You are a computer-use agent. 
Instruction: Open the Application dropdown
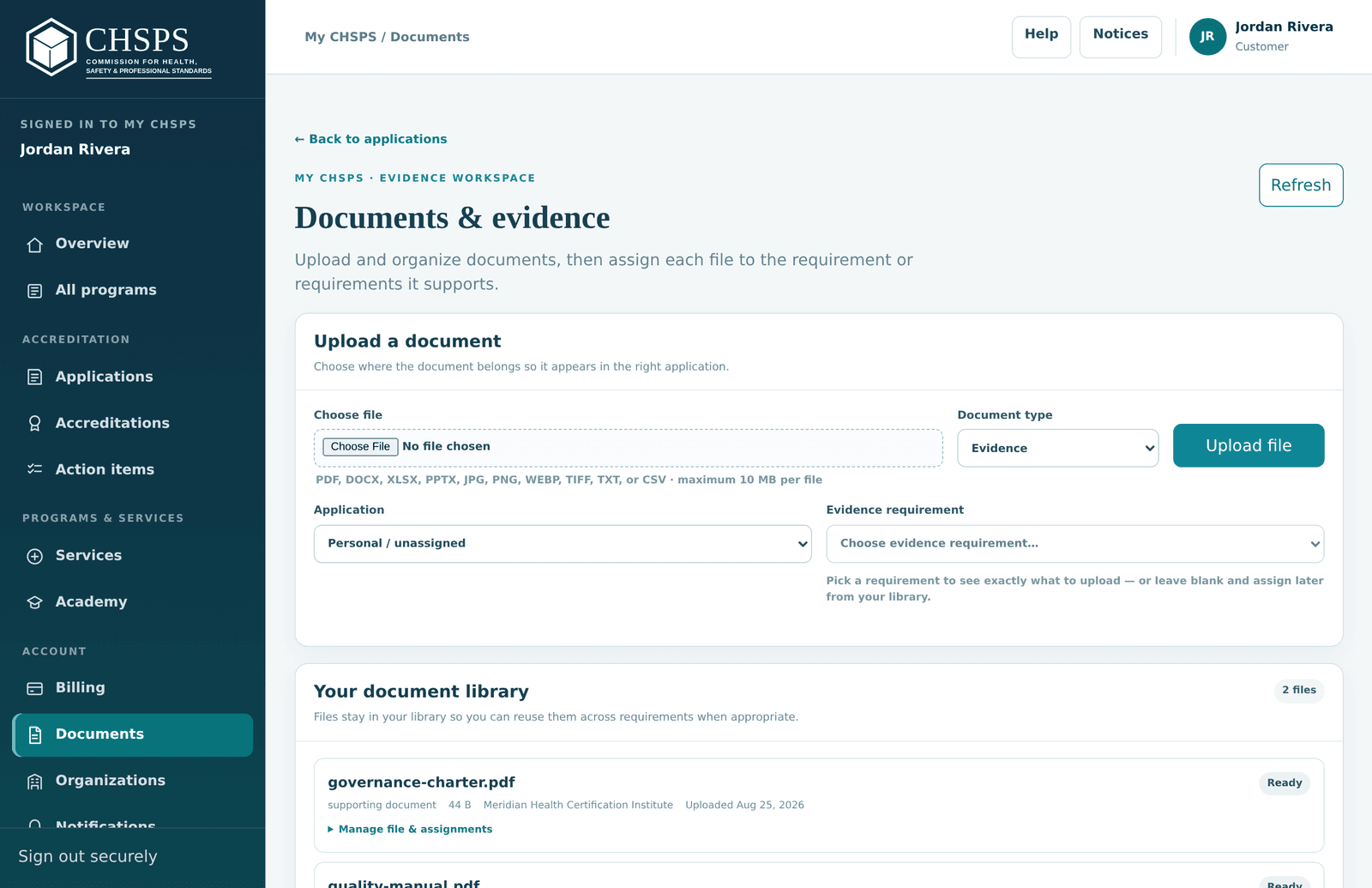[x=563, y=544]
